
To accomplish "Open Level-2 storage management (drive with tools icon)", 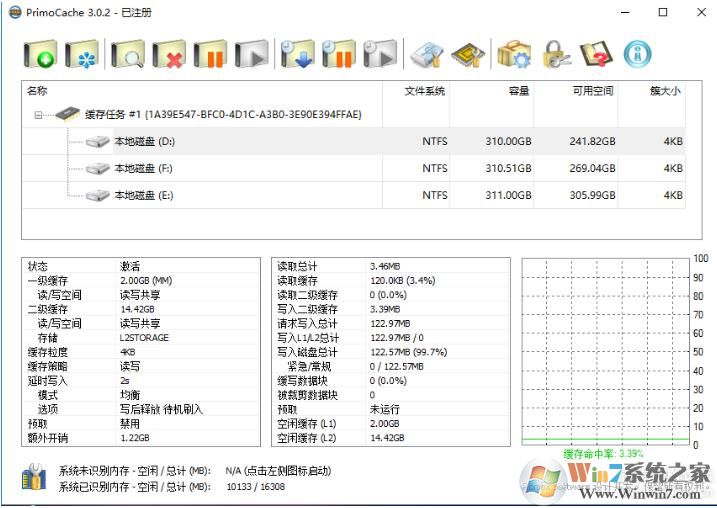I will click(x=427, y=54).
